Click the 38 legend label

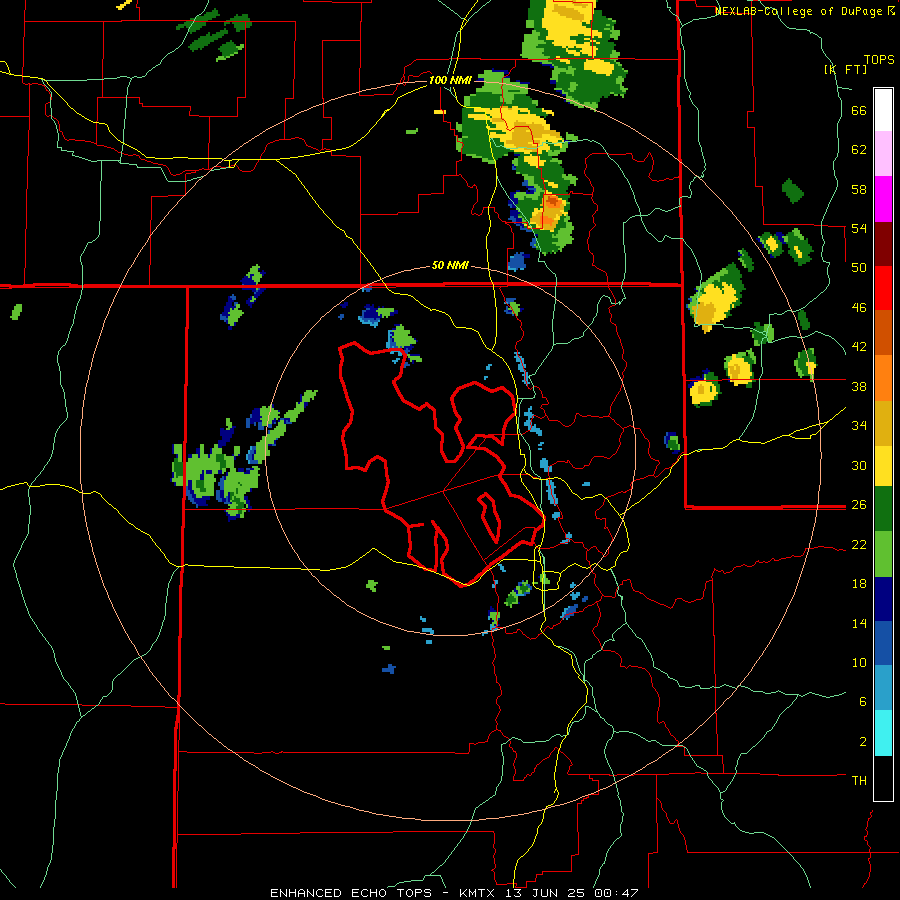click(x=859, y=386)
